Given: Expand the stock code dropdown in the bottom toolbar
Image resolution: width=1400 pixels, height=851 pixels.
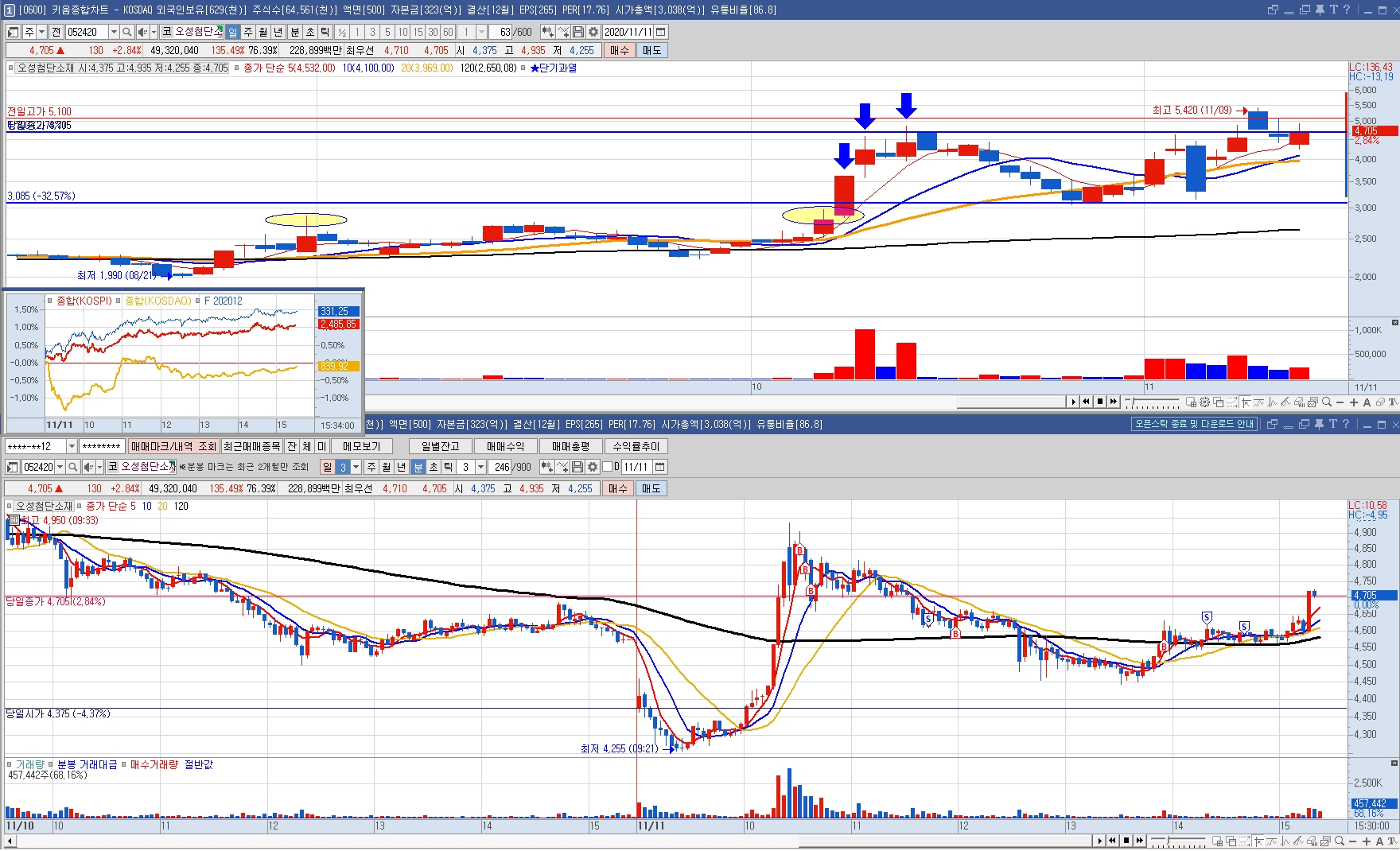Looking at the screenshot, I should [x=60, y=467].
